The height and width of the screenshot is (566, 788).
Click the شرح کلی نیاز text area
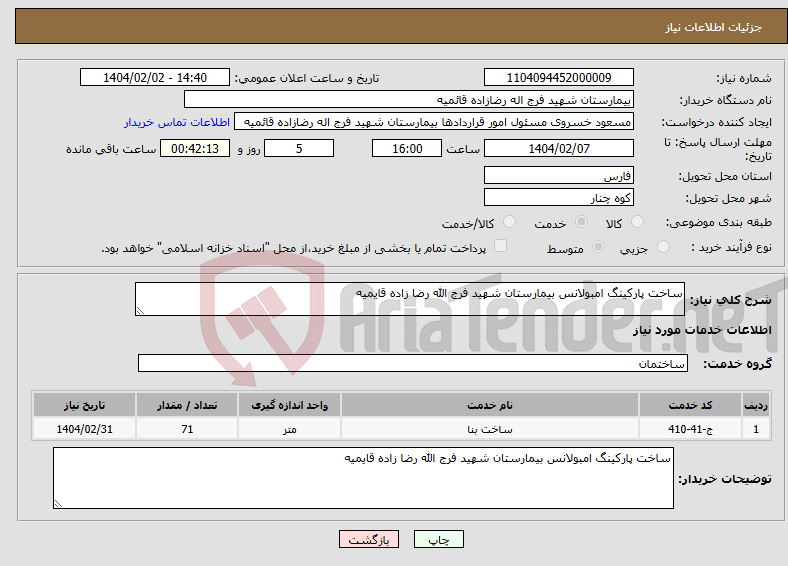(x=410, y=299)
